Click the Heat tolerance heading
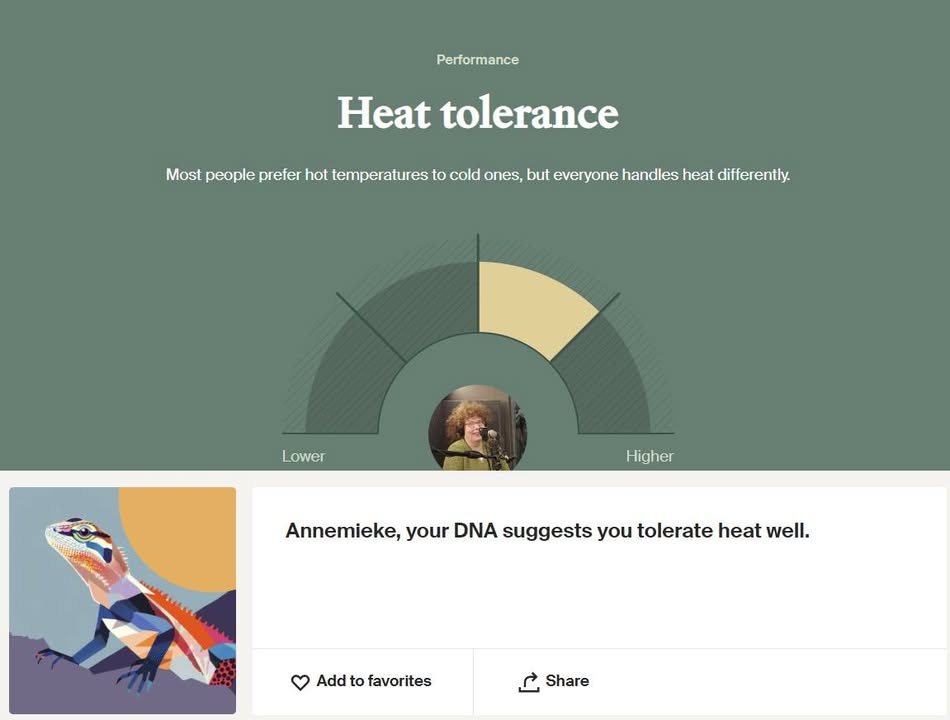950x720 pixels. pos(477,113)
